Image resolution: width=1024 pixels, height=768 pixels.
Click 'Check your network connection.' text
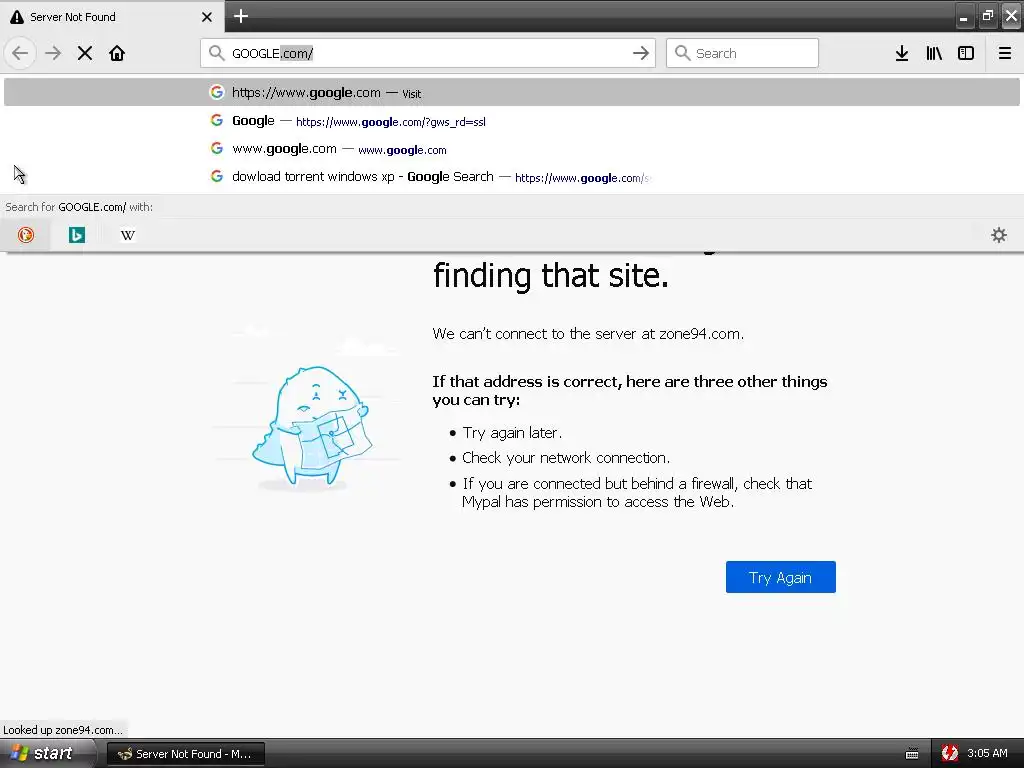[566, 458]
